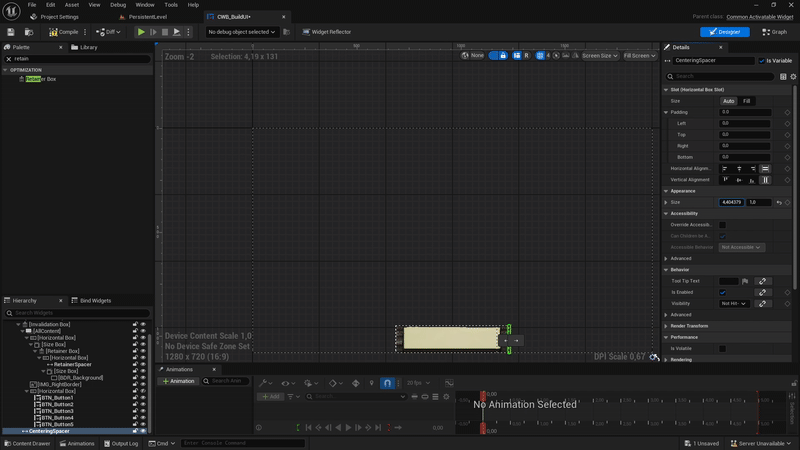Click the Compile button in the toolbar
This screenshot has height=450, width=800.
click(x=65, y=32)
